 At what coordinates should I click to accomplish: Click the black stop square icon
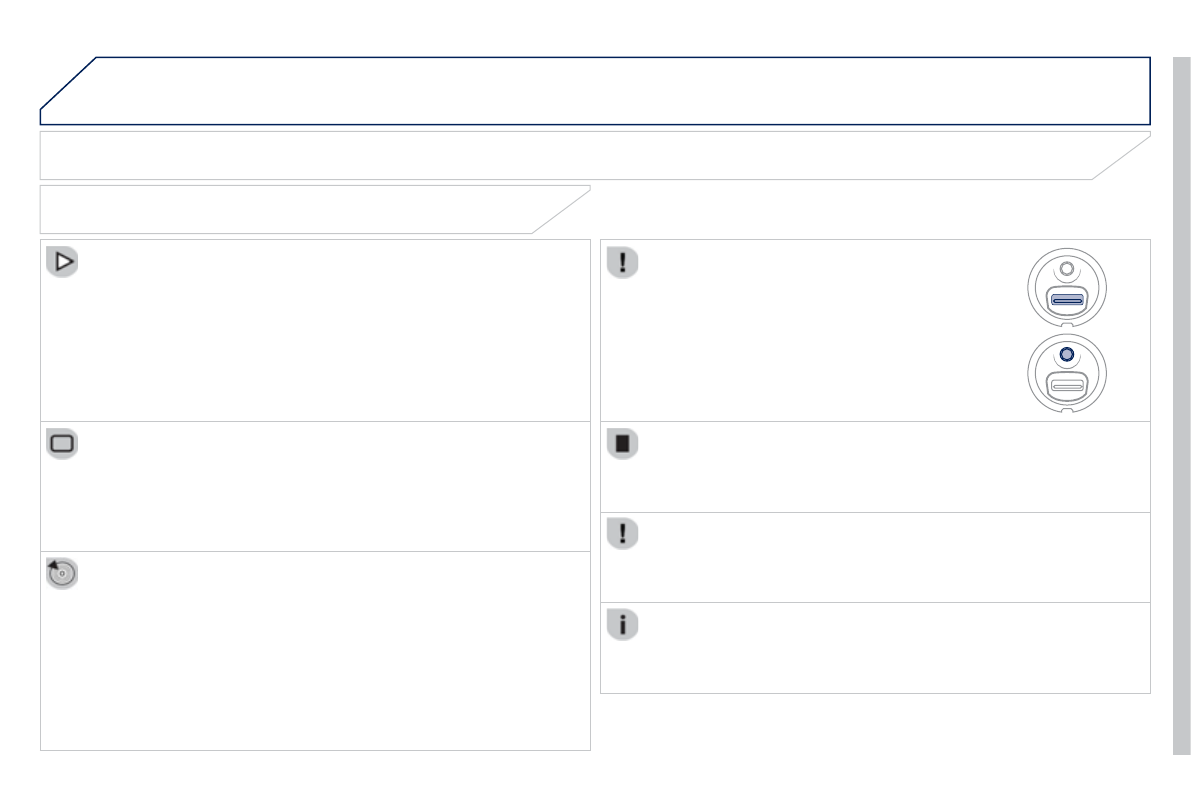coord(623,445)
